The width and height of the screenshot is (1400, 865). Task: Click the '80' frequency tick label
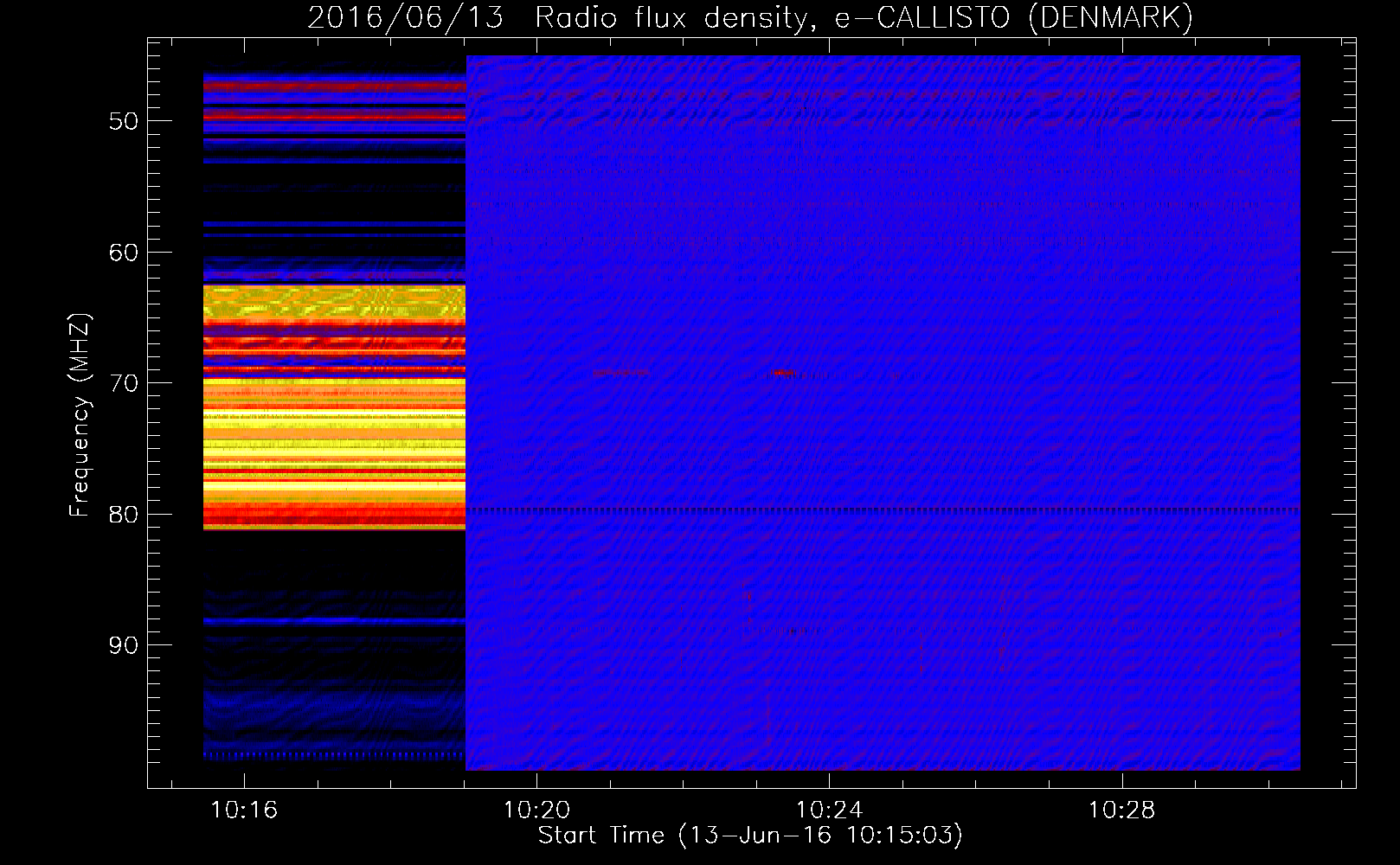[124, 515]
